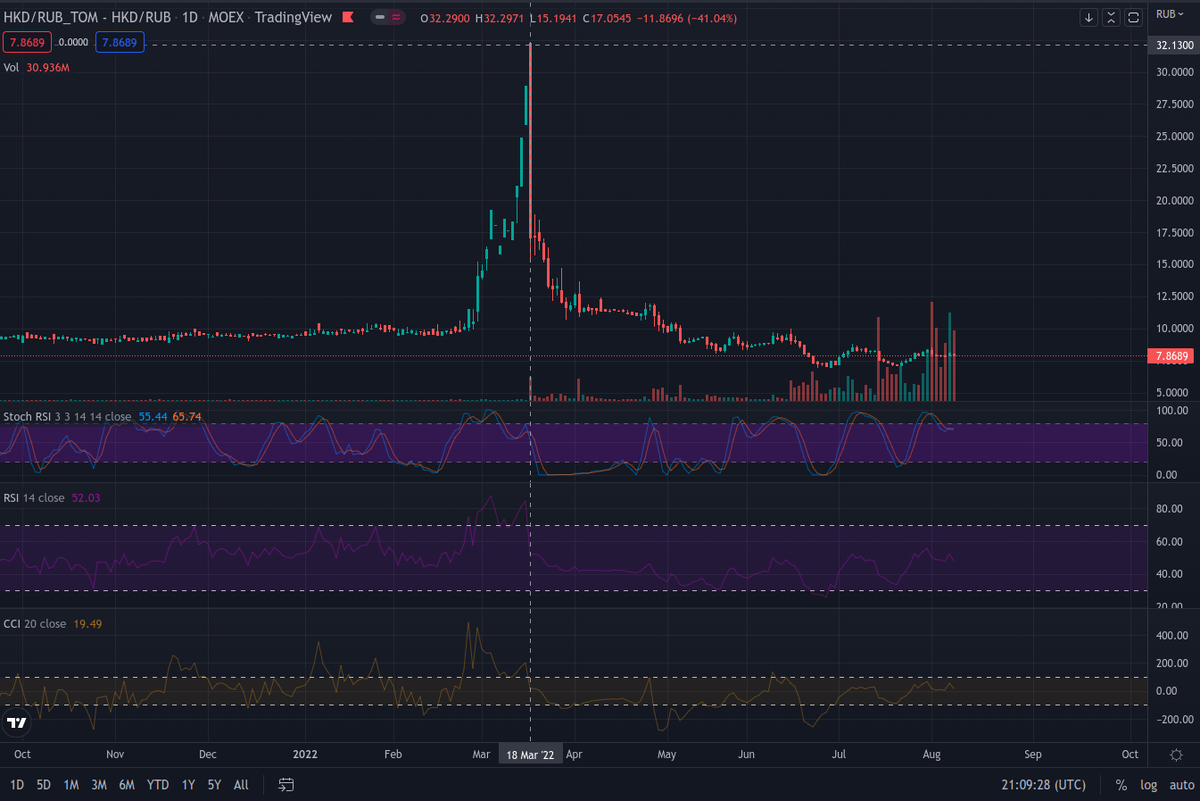Click the red flag icon beside TradingView
1200x801 pixels.
[x=346, y=17]
